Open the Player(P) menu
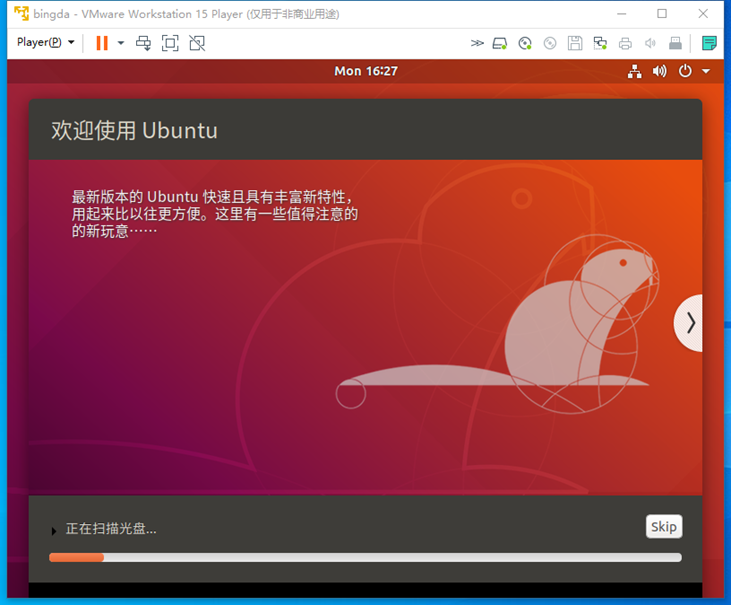 [45, 42]
